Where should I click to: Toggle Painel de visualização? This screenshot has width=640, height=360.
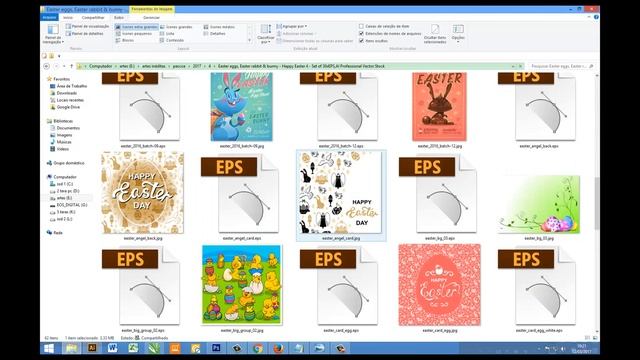click(x=87, y=27)
